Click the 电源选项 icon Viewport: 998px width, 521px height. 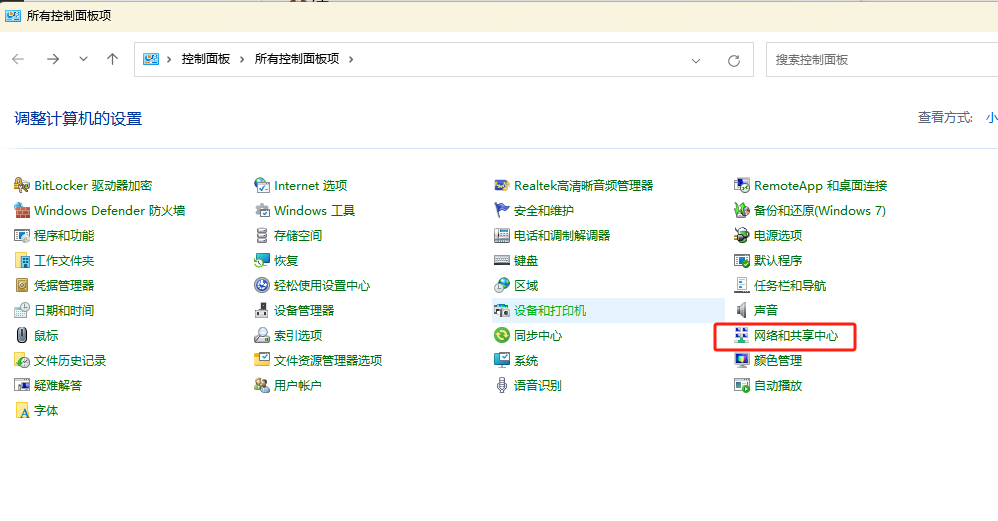click(x=742, y=236)
